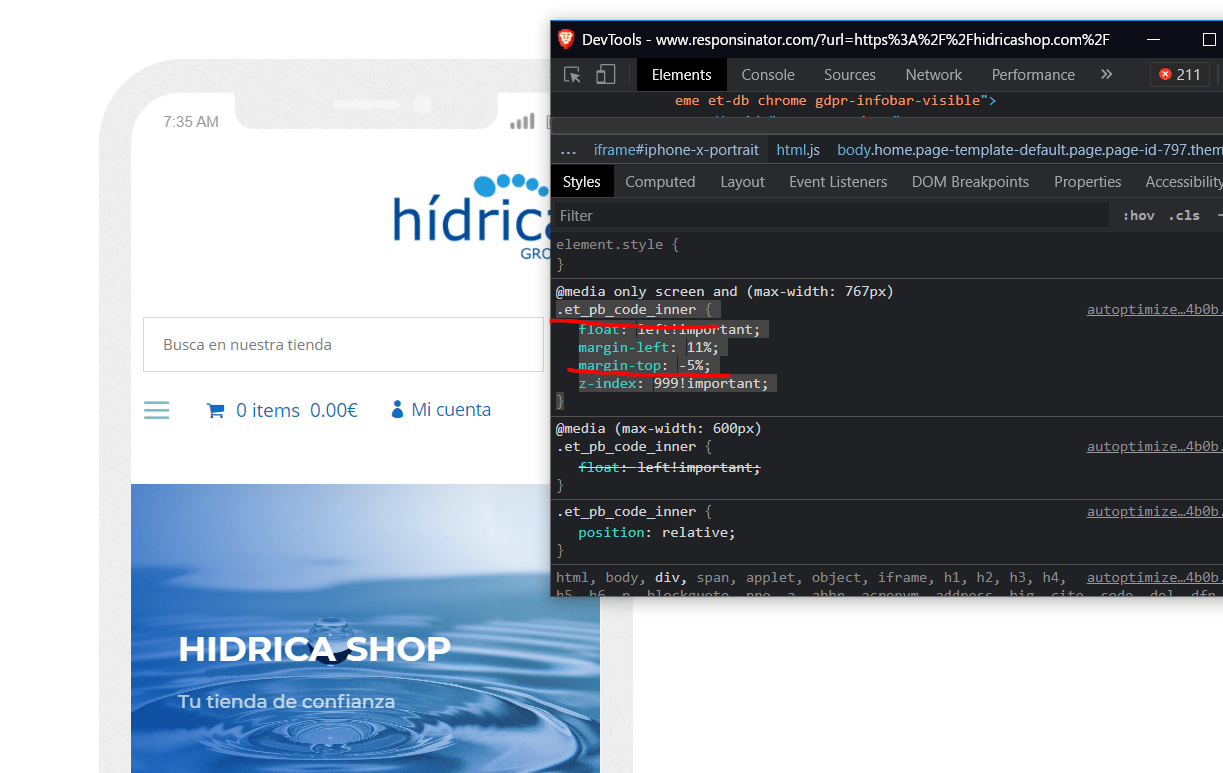Click the Tu tienda de confianza subtitle
This screenshot has height=773, width=1223.
point(286,701)
